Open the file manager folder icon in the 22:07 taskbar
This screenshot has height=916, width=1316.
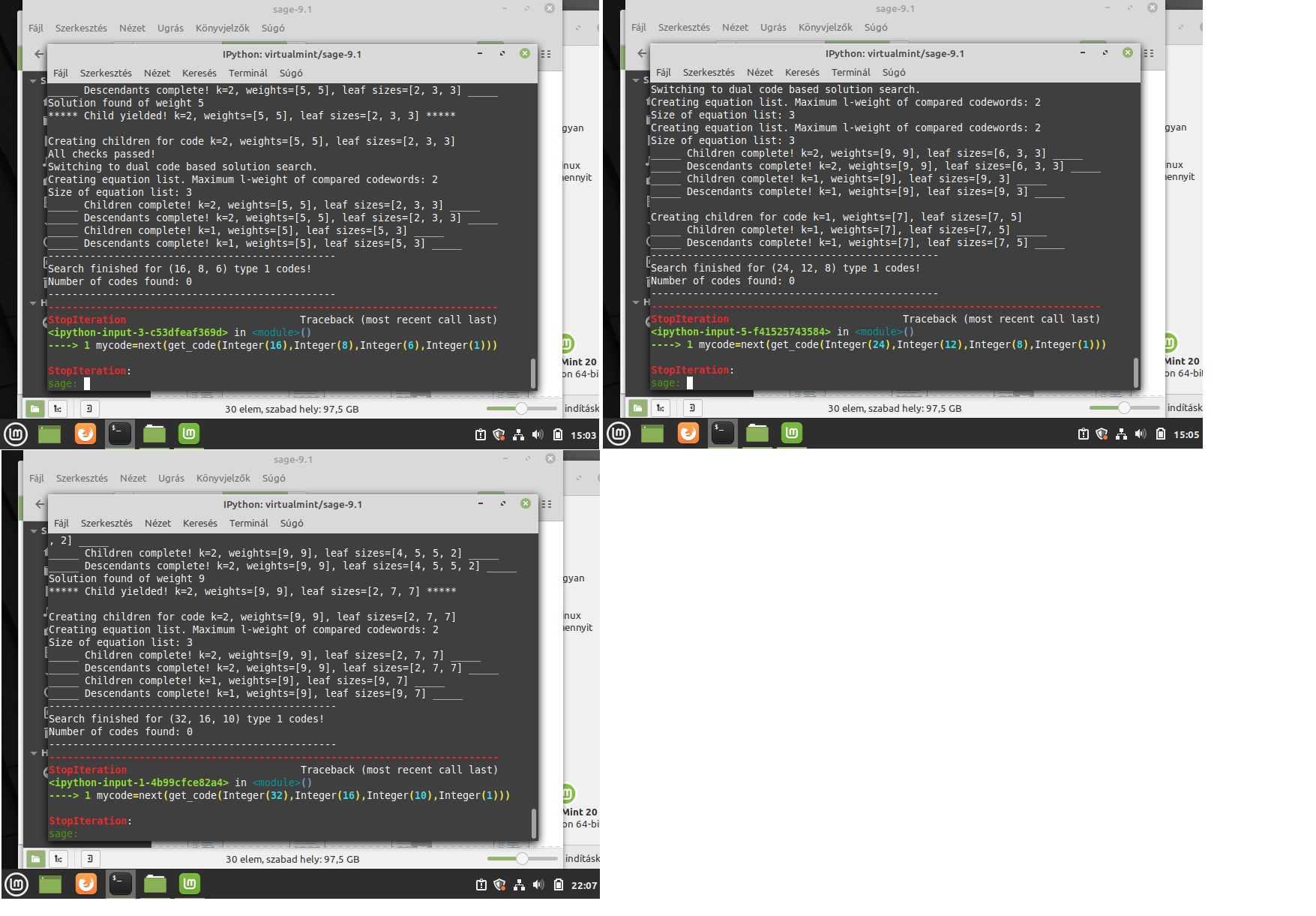pyautogui.click(x=155, y=884)
